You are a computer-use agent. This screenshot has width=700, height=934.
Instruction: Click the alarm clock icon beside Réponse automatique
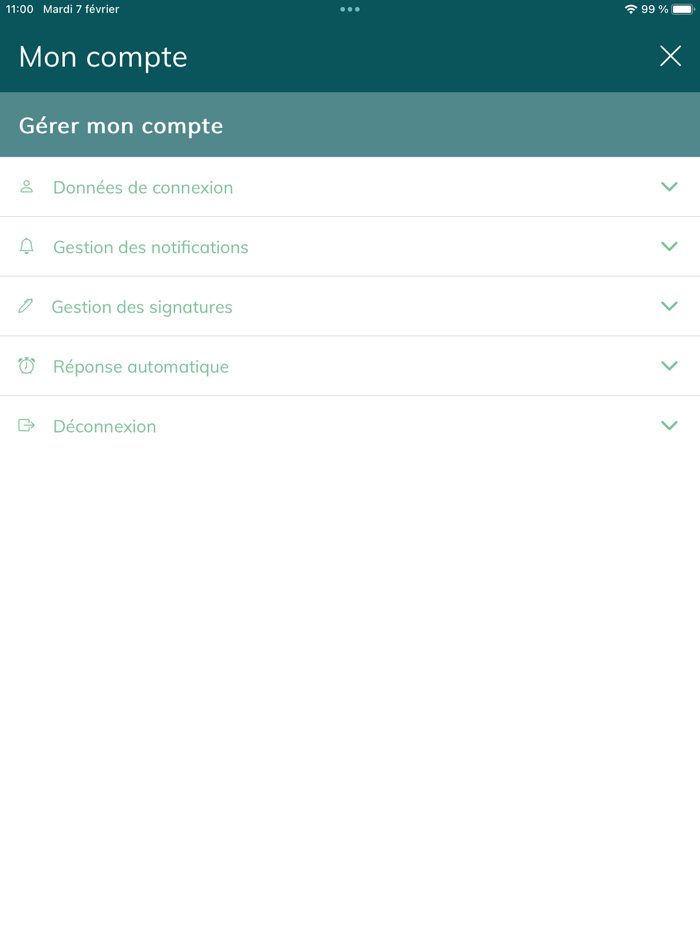[x=26, y=366]
